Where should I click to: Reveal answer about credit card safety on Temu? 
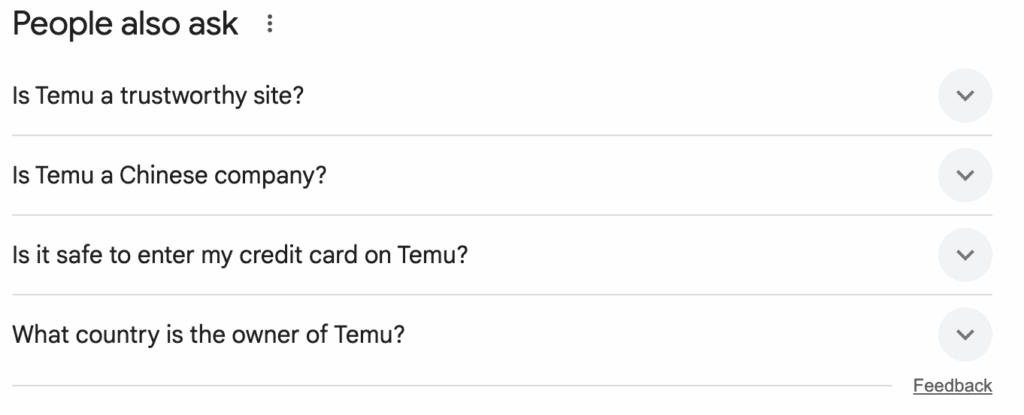pos(502,255)
